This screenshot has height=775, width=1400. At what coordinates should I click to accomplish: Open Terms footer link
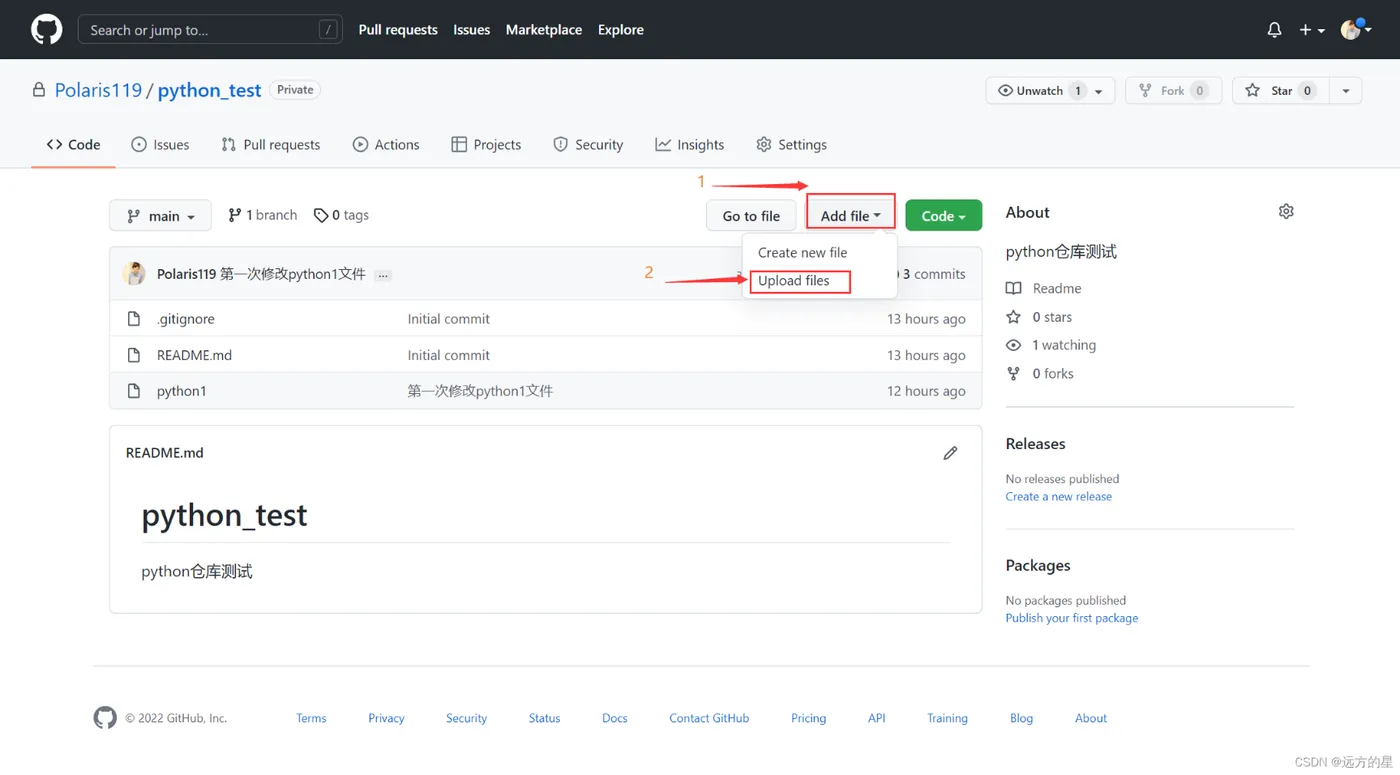311,718
